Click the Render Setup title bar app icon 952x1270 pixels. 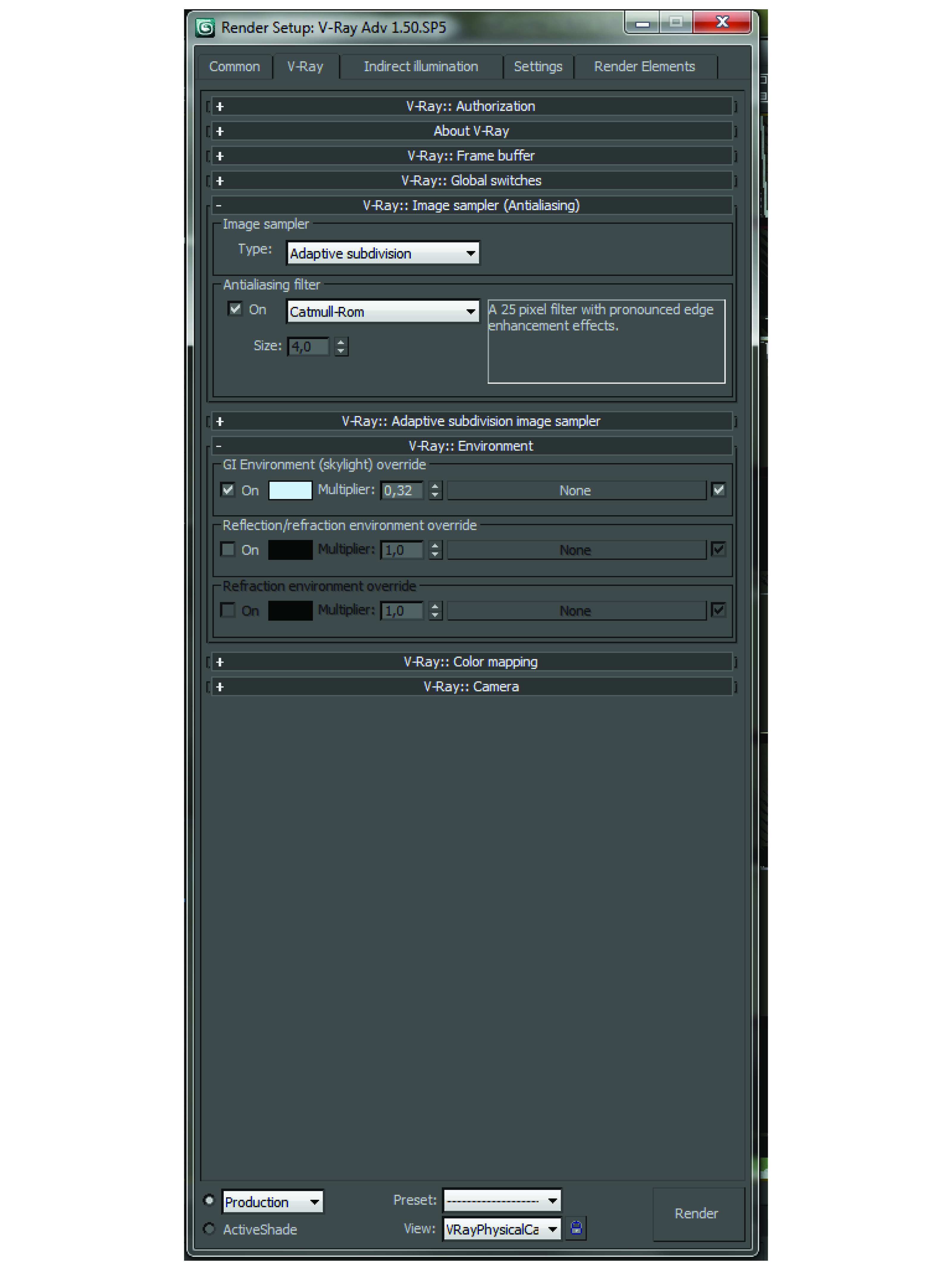205,28
